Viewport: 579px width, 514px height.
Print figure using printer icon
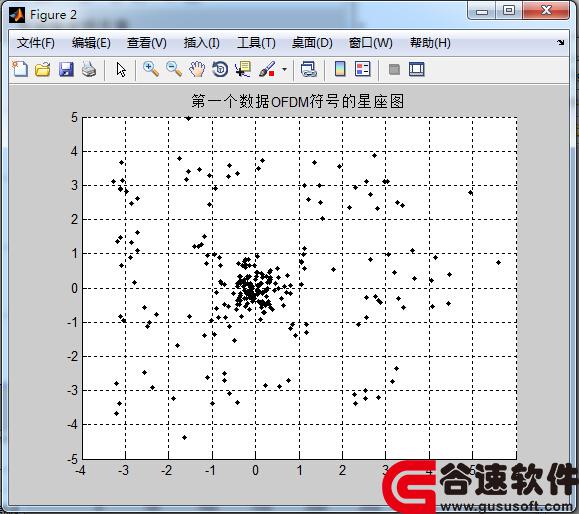click(89, 69)
